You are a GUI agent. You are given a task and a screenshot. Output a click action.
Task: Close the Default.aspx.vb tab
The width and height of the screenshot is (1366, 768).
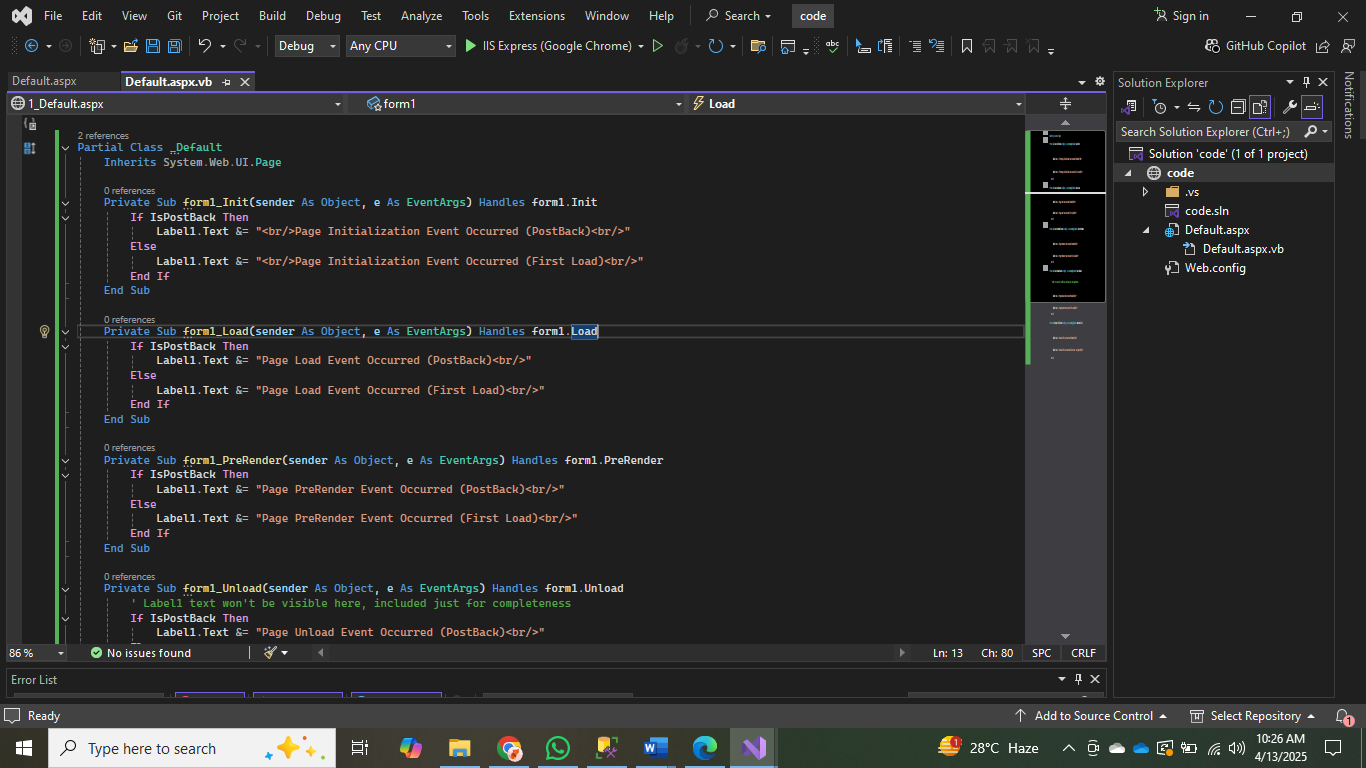pos(245,82)
